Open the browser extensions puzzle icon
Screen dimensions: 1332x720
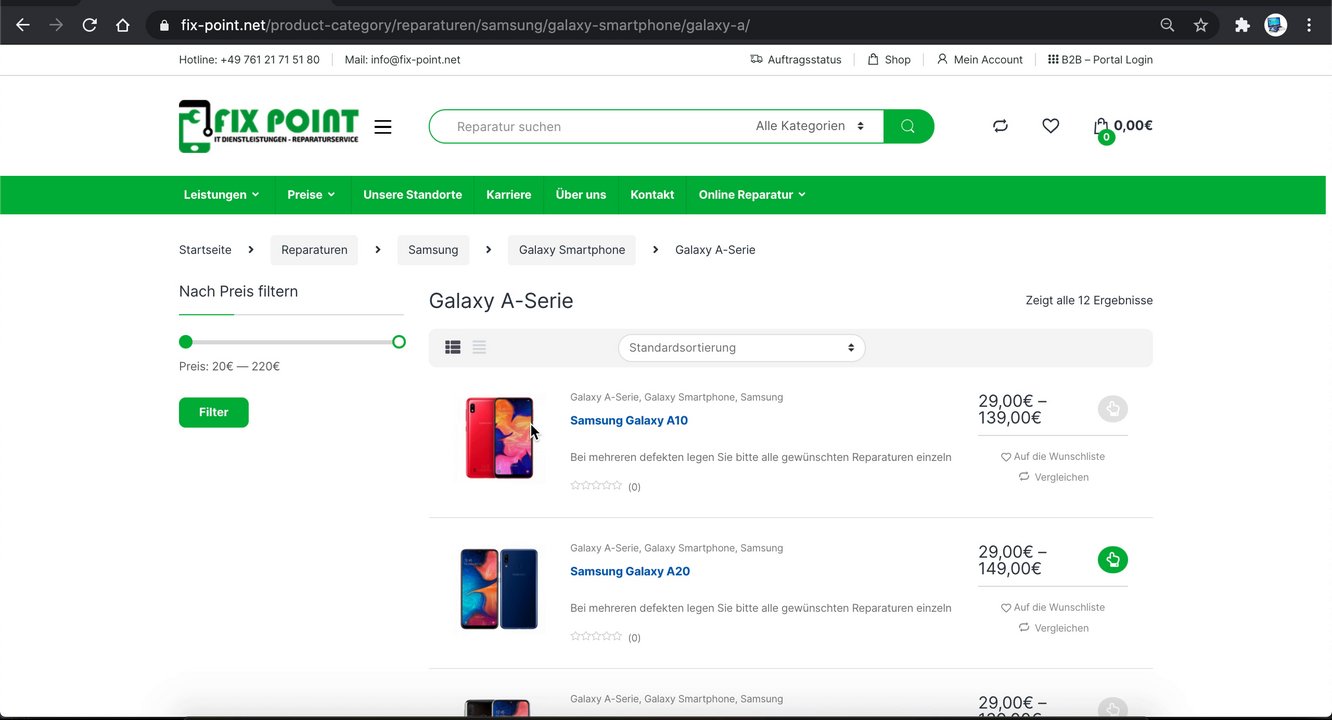[1242, 25]
